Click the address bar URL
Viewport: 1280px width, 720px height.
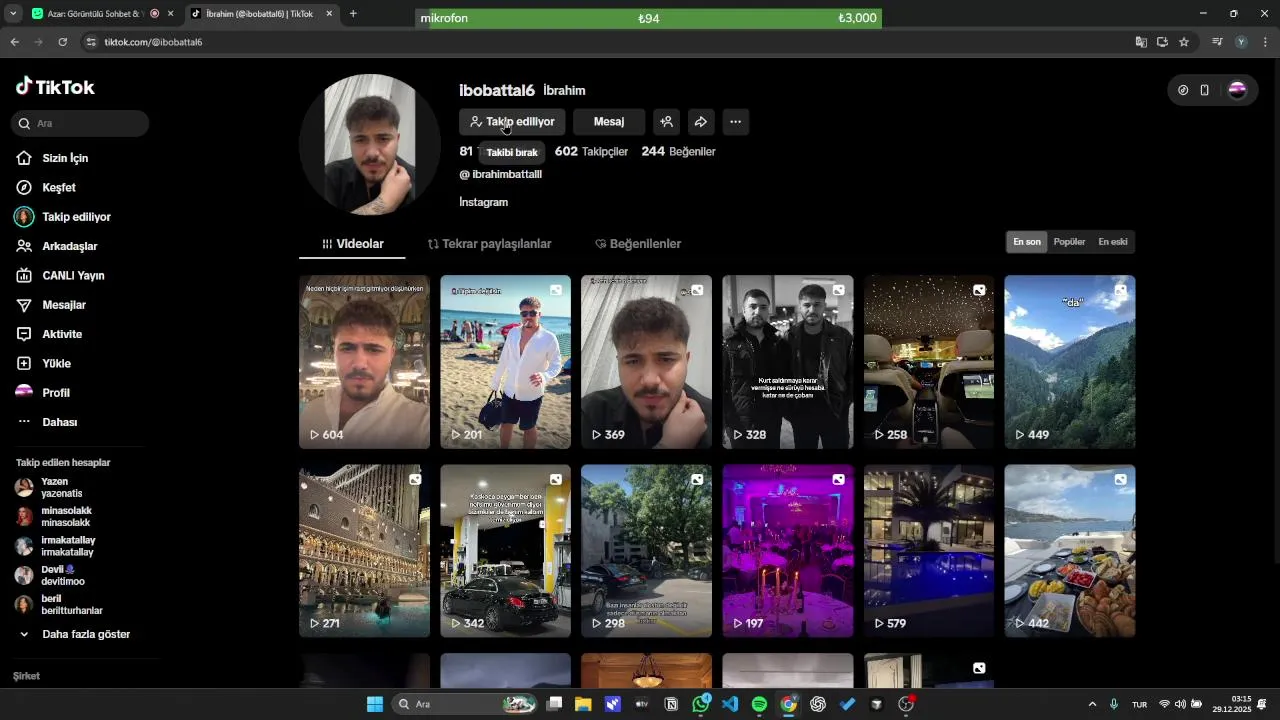tap(154, 42)
